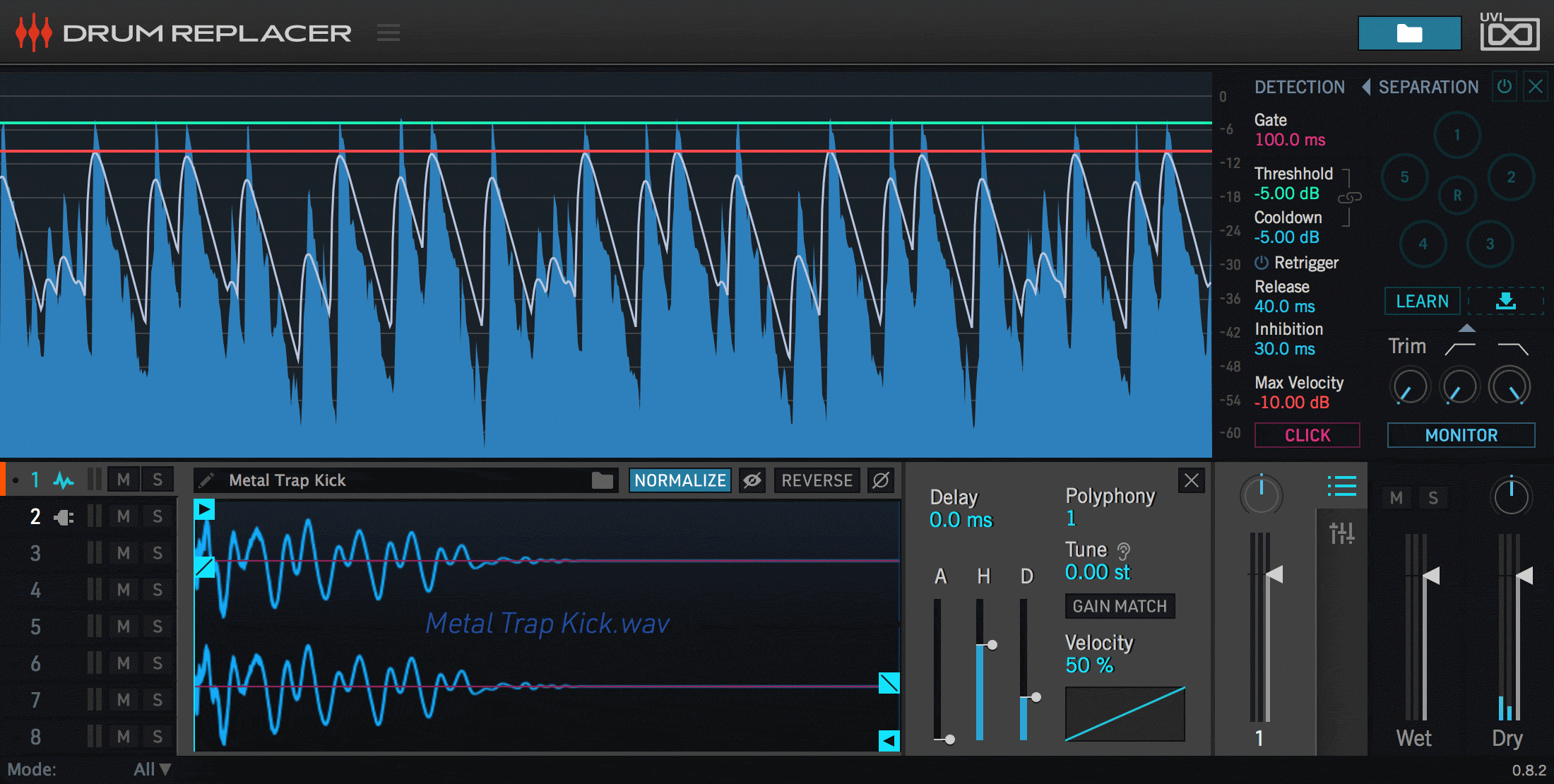1554x784 pixels.
Task: Solo slot 1
Action: (x=158, y=480)
